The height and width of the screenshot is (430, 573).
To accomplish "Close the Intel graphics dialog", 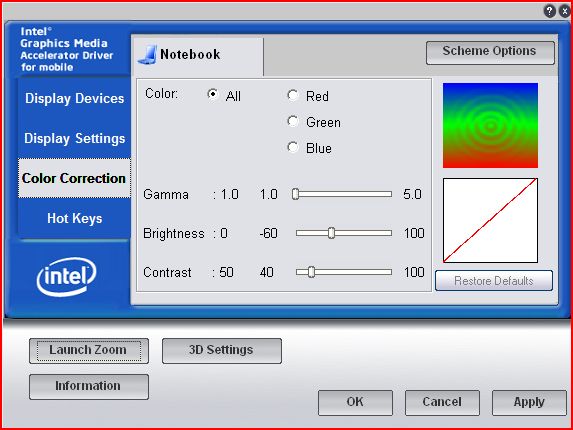I will [565, 11].
